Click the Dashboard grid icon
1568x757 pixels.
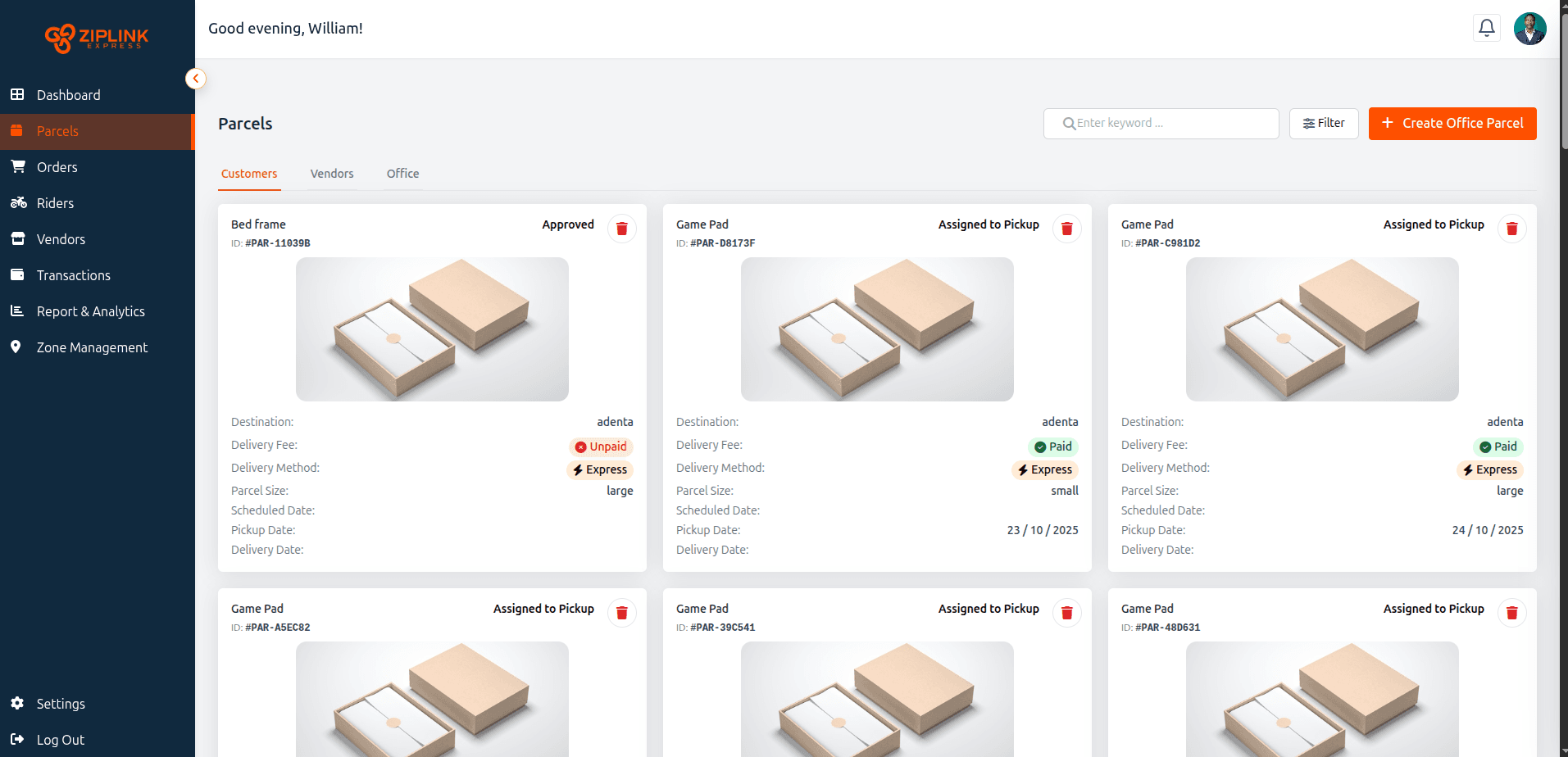17,94
